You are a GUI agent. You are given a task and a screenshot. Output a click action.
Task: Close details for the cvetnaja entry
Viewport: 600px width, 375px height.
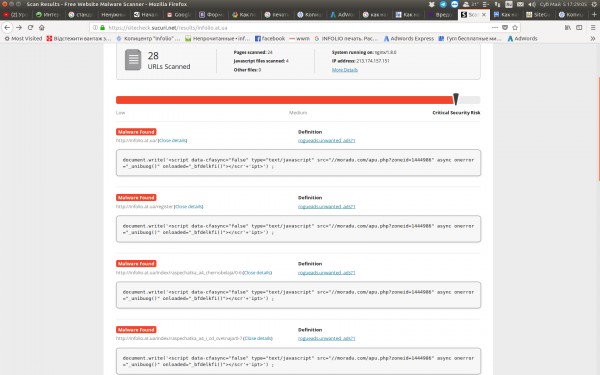point(258,338)
